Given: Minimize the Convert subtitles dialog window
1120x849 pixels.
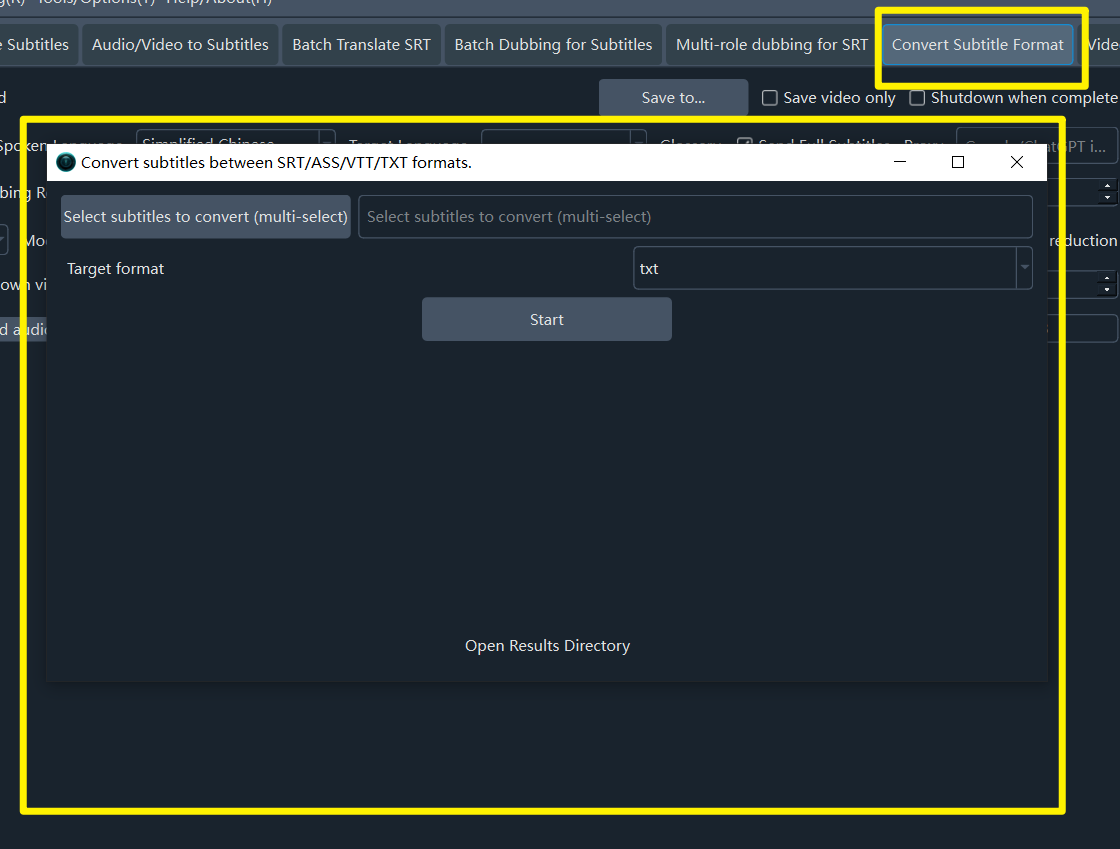Looking at the screenshot, I should [x=900, y=162].
